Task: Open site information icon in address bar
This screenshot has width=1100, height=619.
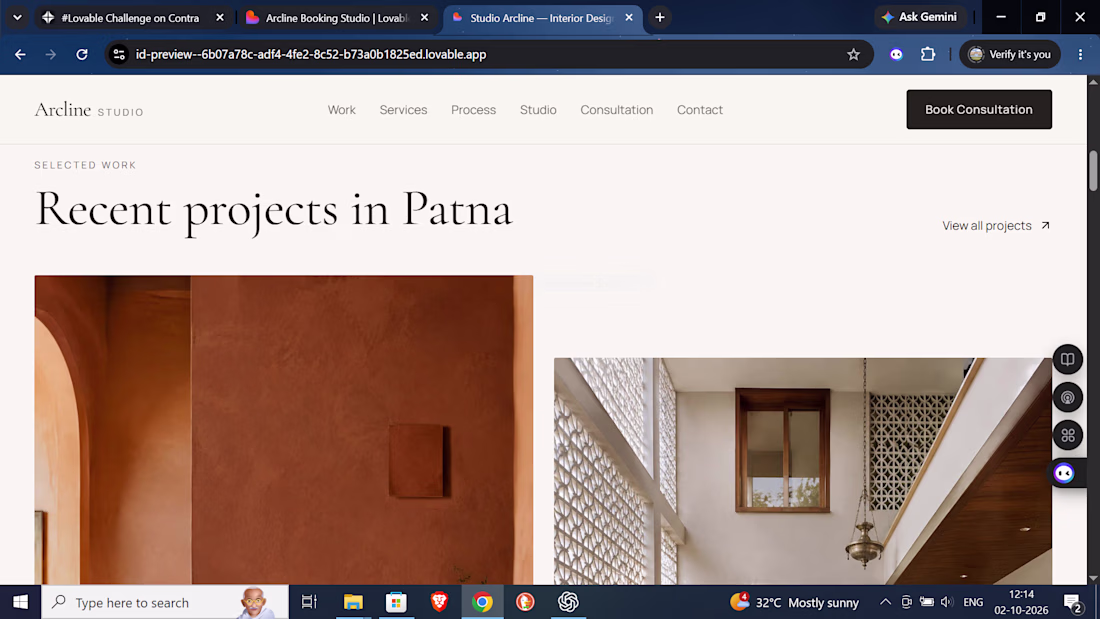Action: (119, 54)
